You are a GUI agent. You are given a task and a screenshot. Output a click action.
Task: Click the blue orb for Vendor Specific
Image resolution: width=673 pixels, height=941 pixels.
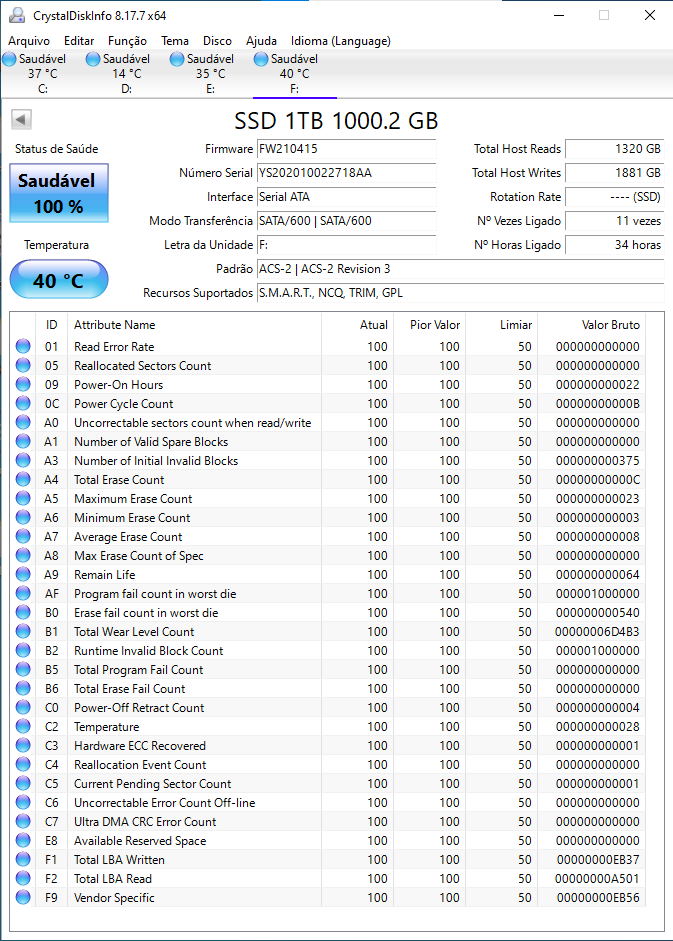tap(23, 897)
